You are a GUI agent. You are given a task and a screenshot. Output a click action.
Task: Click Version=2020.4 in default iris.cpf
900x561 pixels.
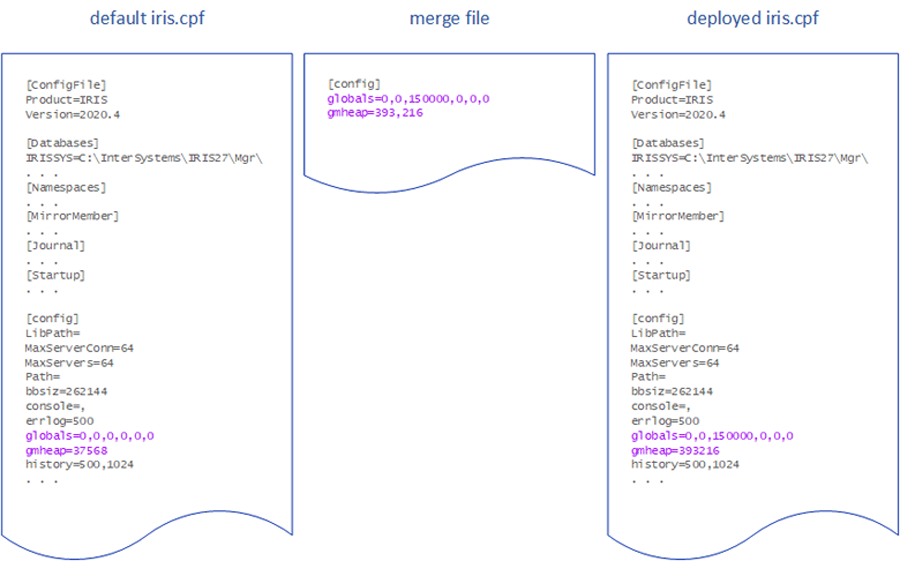[x=72, y=115]
